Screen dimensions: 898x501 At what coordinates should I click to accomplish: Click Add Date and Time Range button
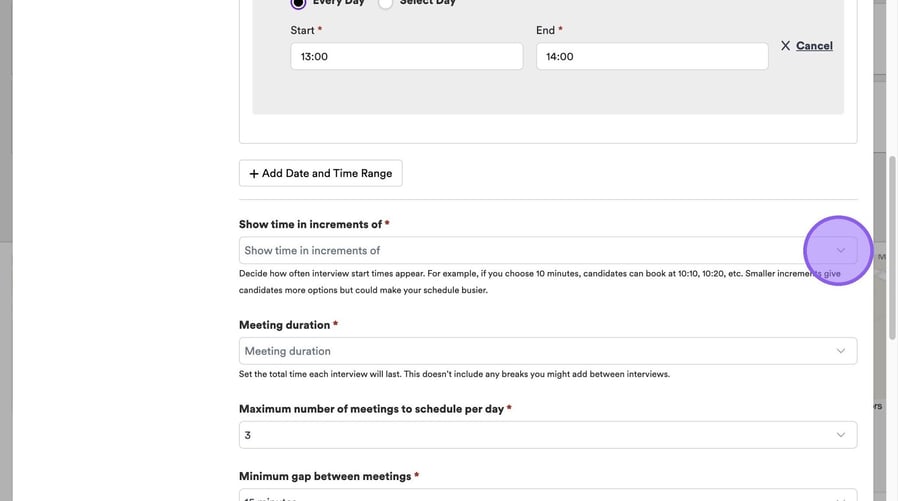320,174
